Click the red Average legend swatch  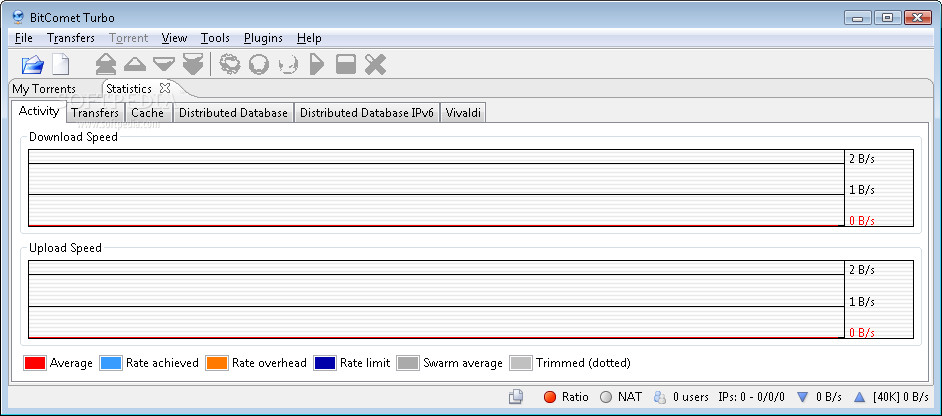pos(34,363)
